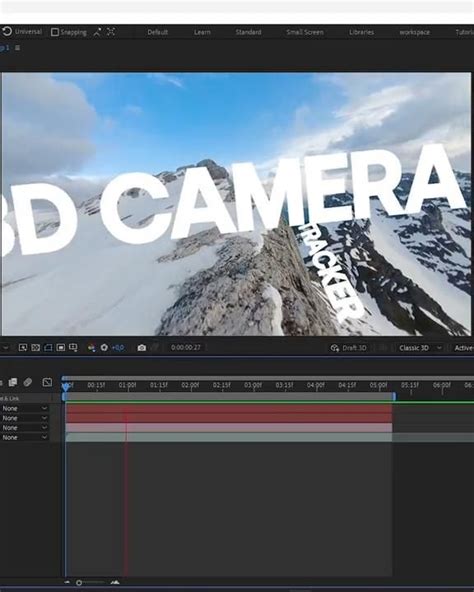Screen dimensions: 474x592
Task: Open the Active camera view dropdown
Action: (463, 348)
